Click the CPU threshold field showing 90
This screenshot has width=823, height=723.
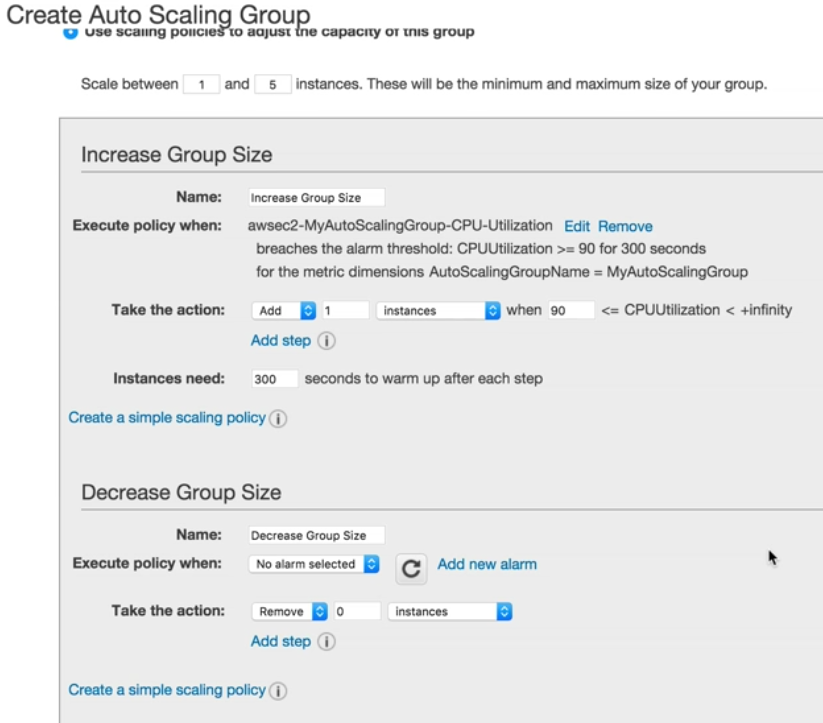pos(571,311)
